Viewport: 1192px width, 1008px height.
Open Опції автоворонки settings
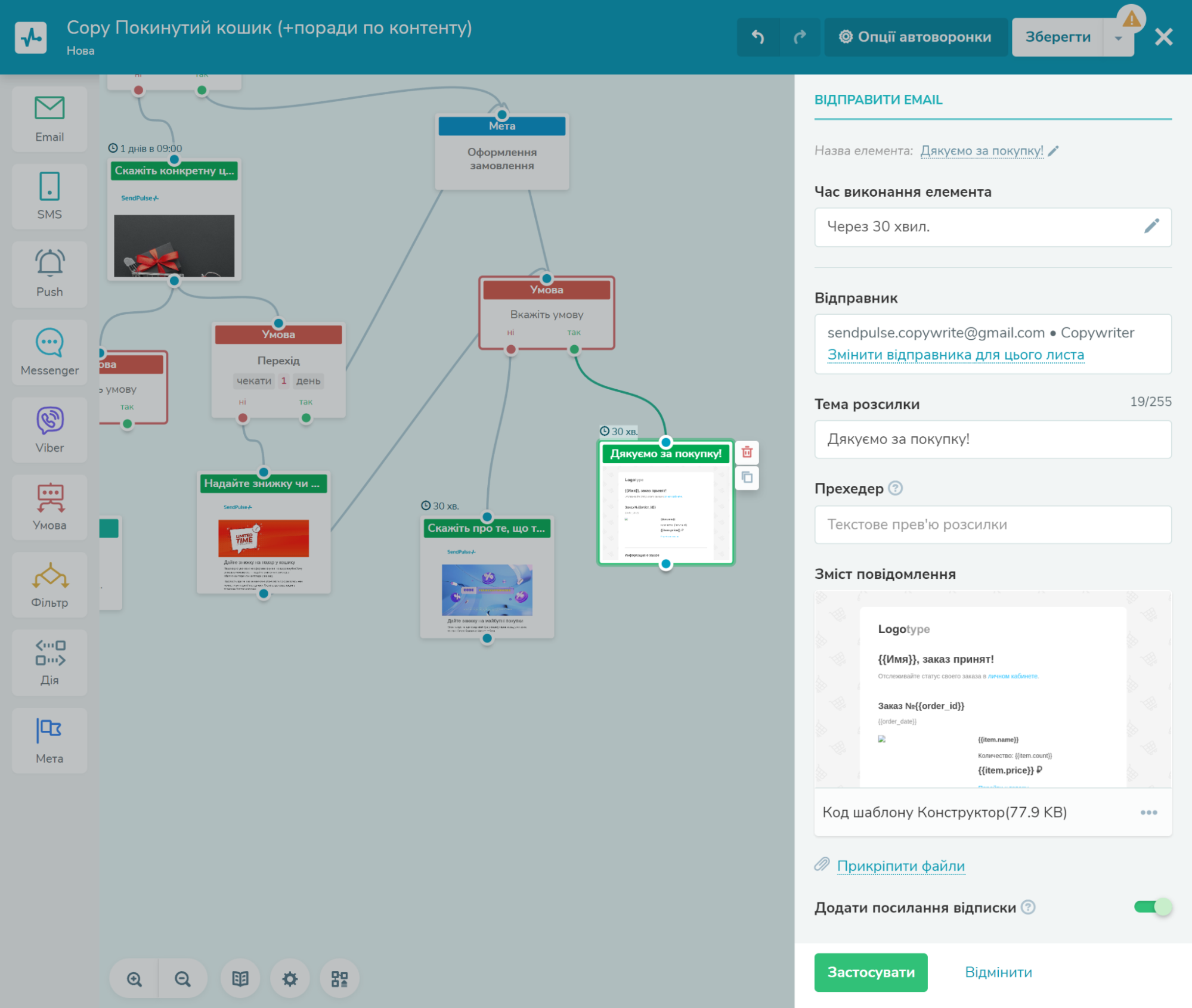click(915, 37)
